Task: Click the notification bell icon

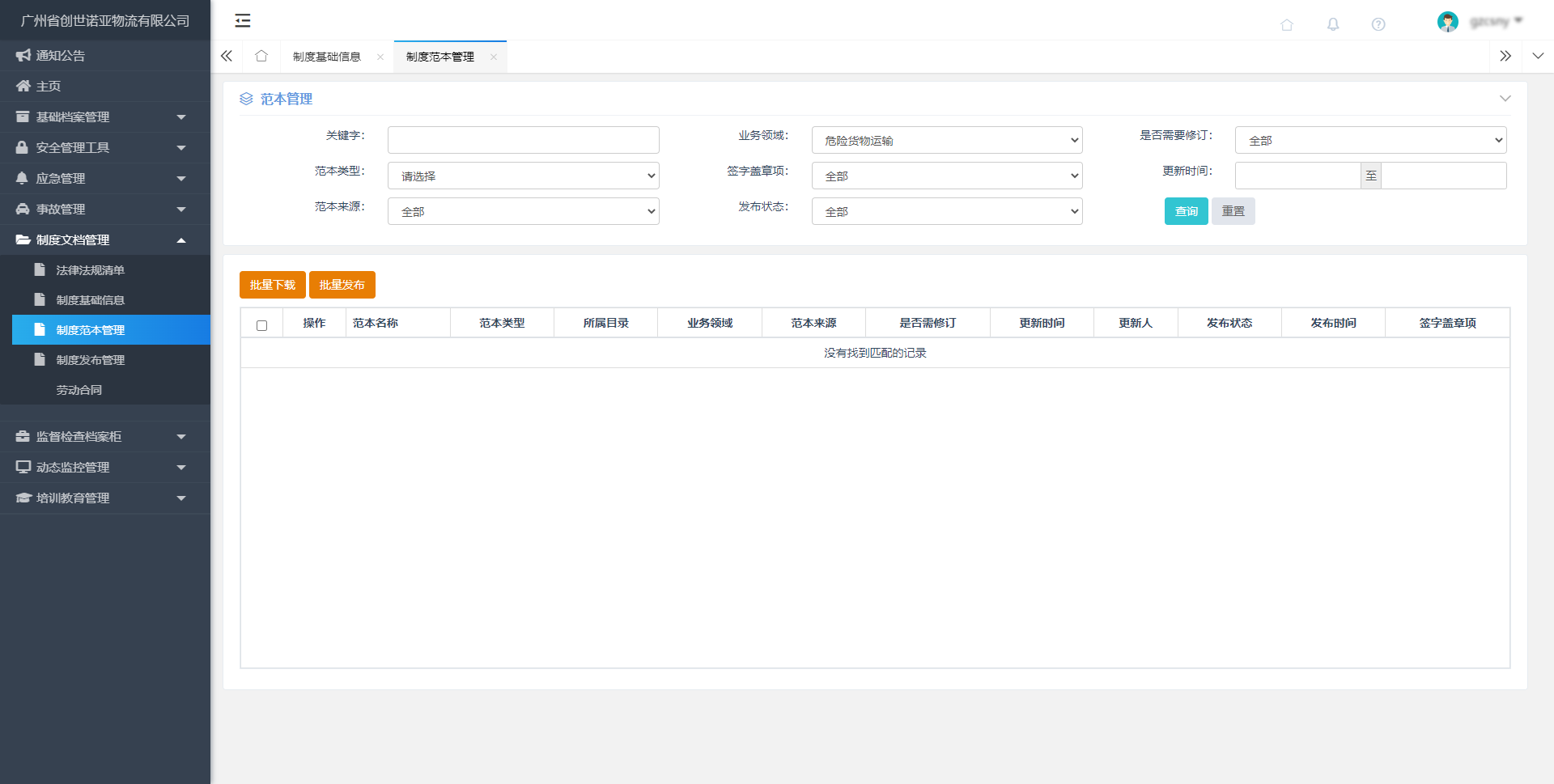Action: 1332,24
